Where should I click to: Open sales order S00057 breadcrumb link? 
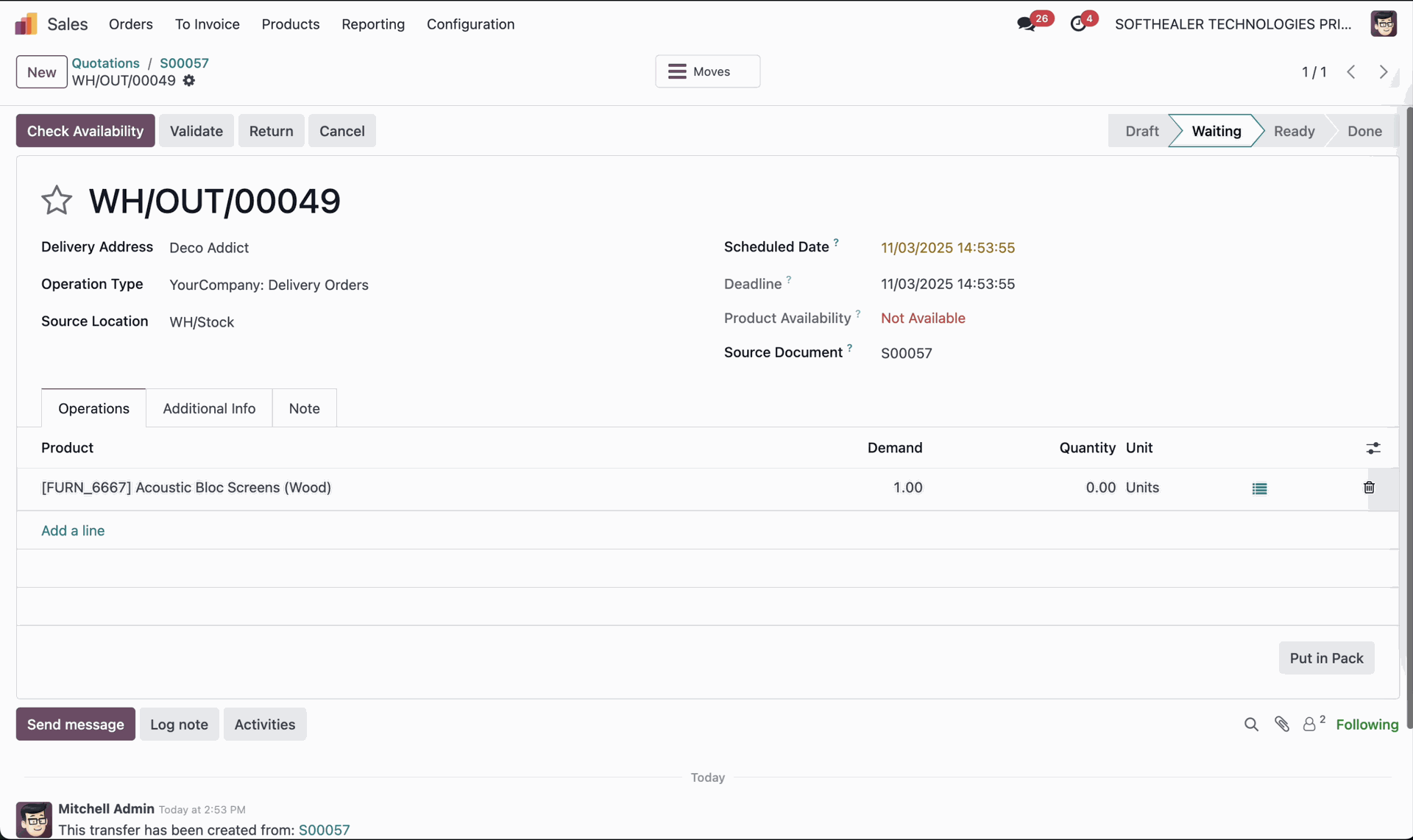coord(184,63)
